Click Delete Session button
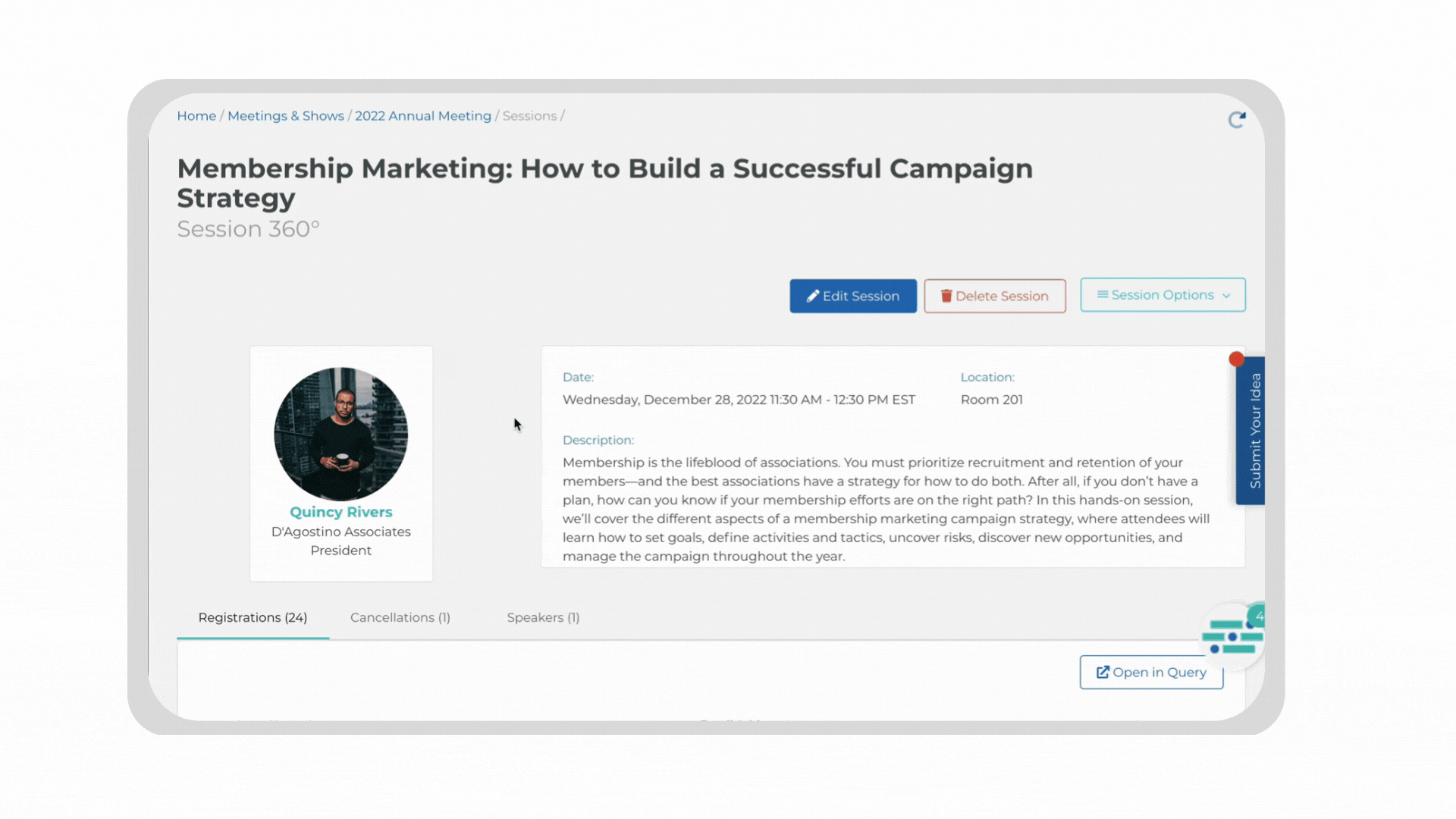Image resolution: width=1456 pixels, height=819 pixels. 995,296
